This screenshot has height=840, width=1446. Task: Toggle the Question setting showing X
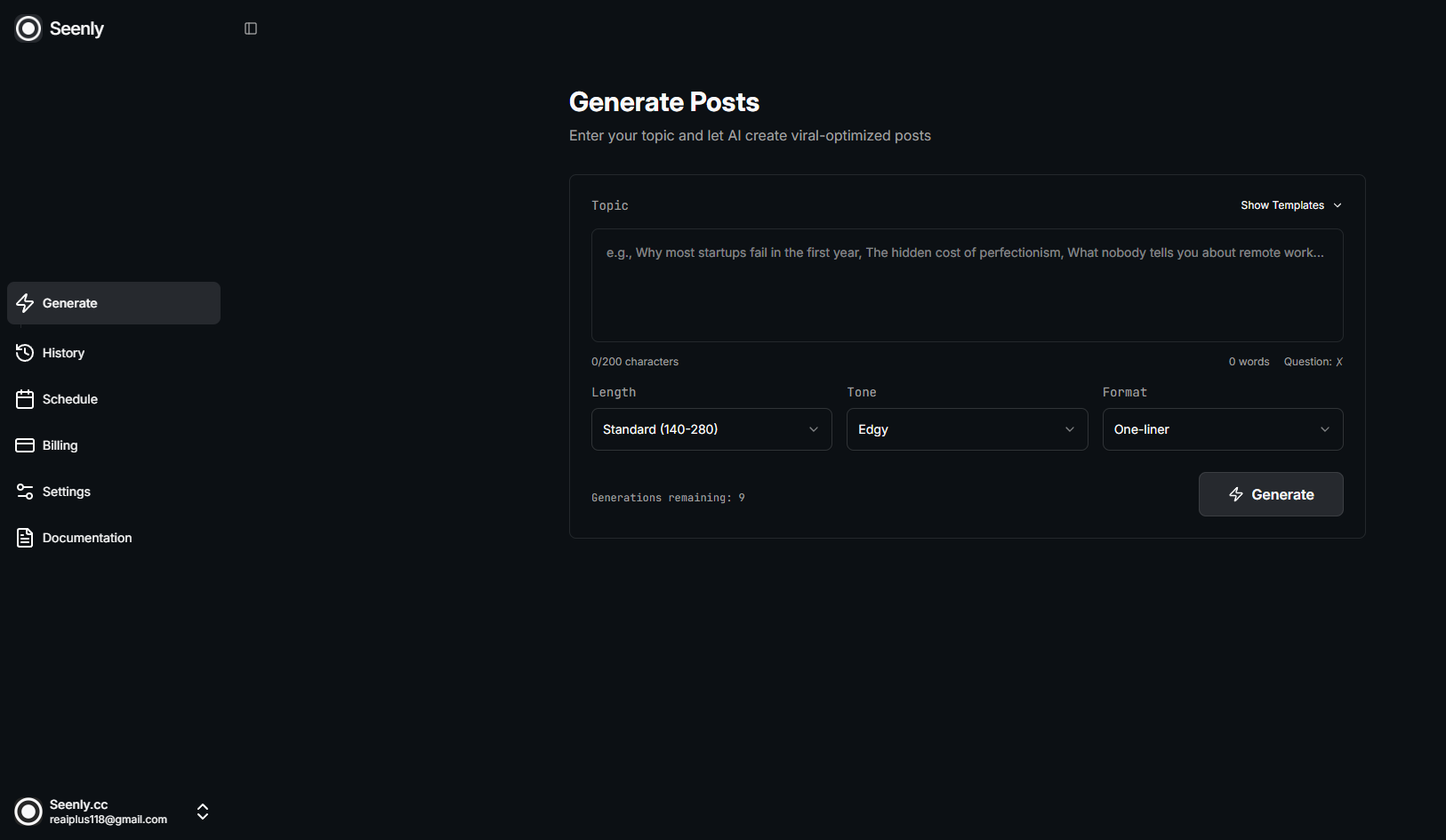[x=1313, y=361]
